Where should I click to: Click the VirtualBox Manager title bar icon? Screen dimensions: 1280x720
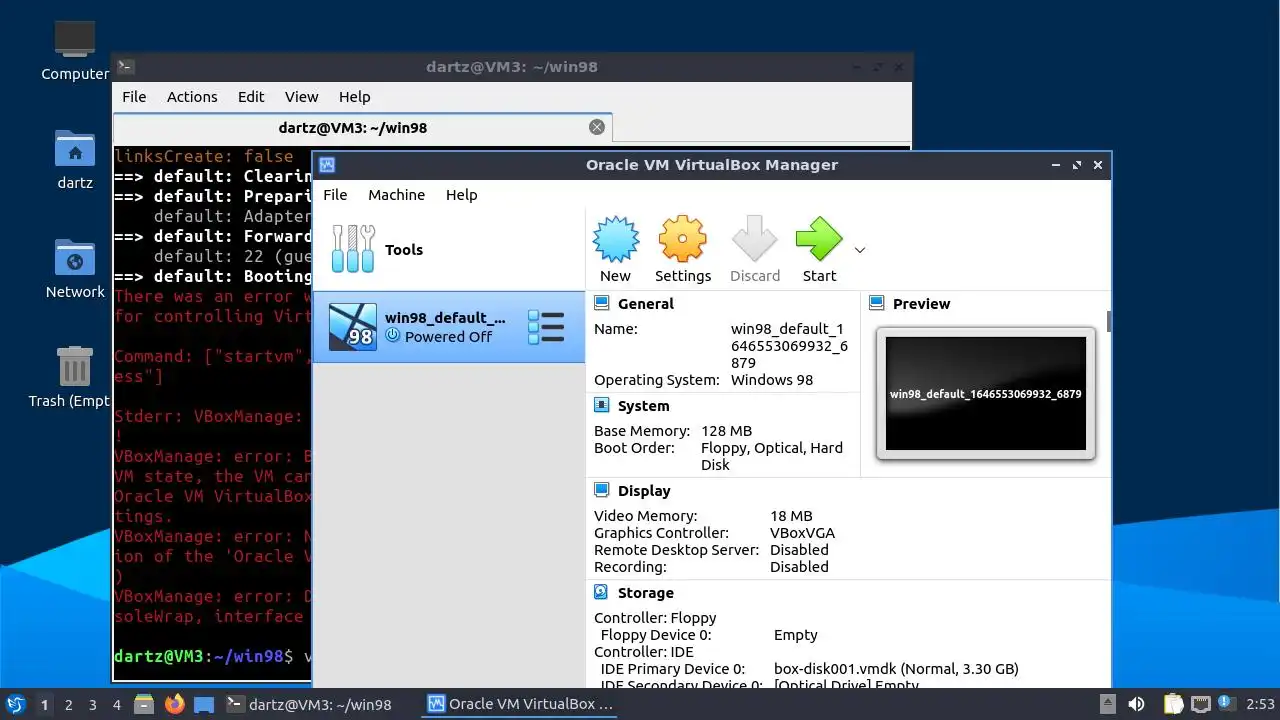click(327, 165)
